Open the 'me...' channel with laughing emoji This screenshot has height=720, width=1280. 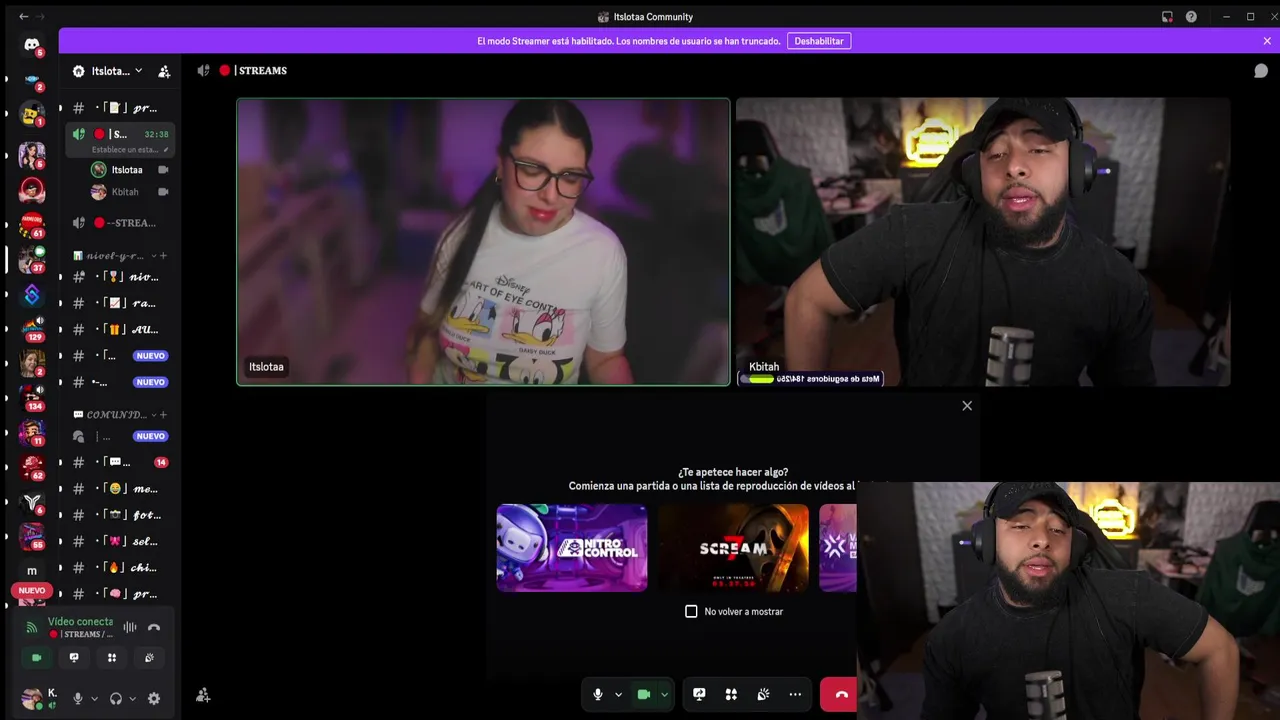(120, 489)
